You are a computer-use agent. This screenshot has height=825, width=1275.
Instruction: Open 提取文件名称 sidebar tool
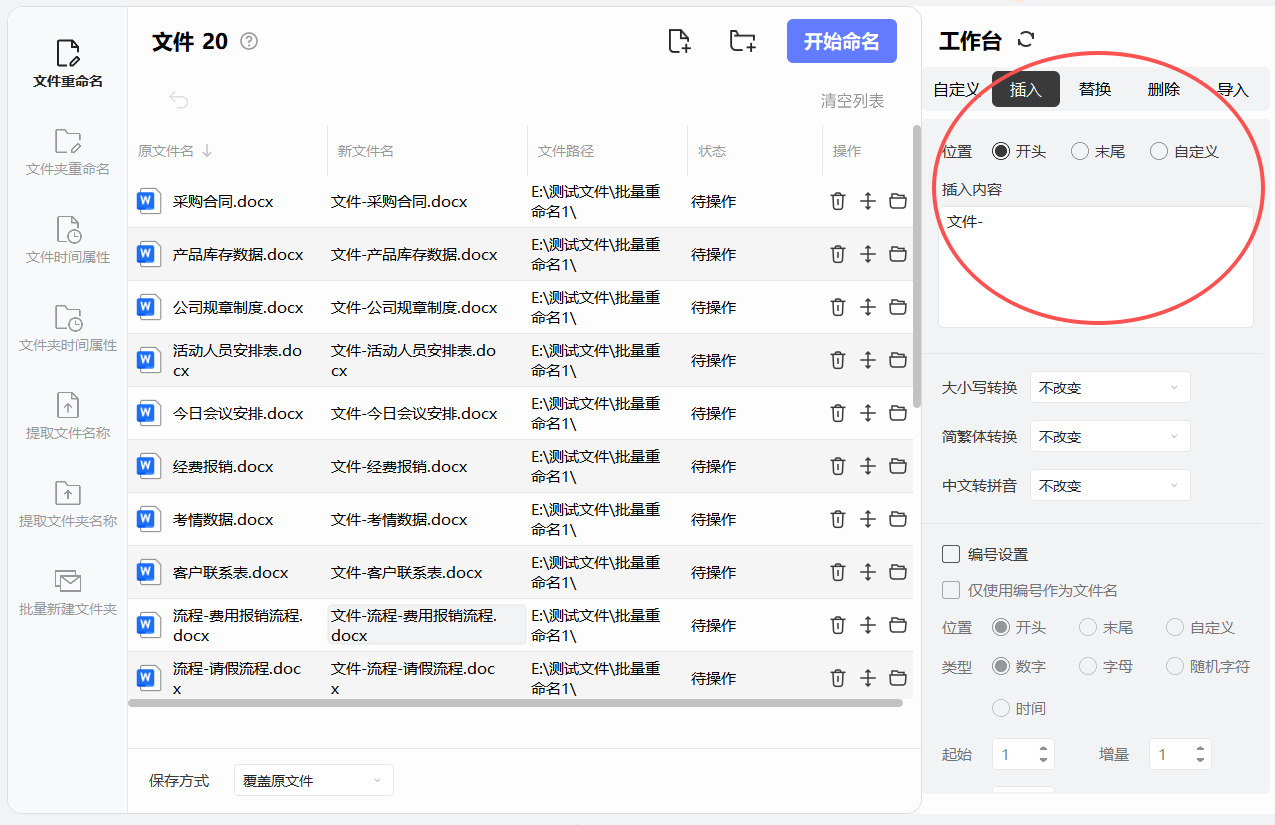[68, 416]
